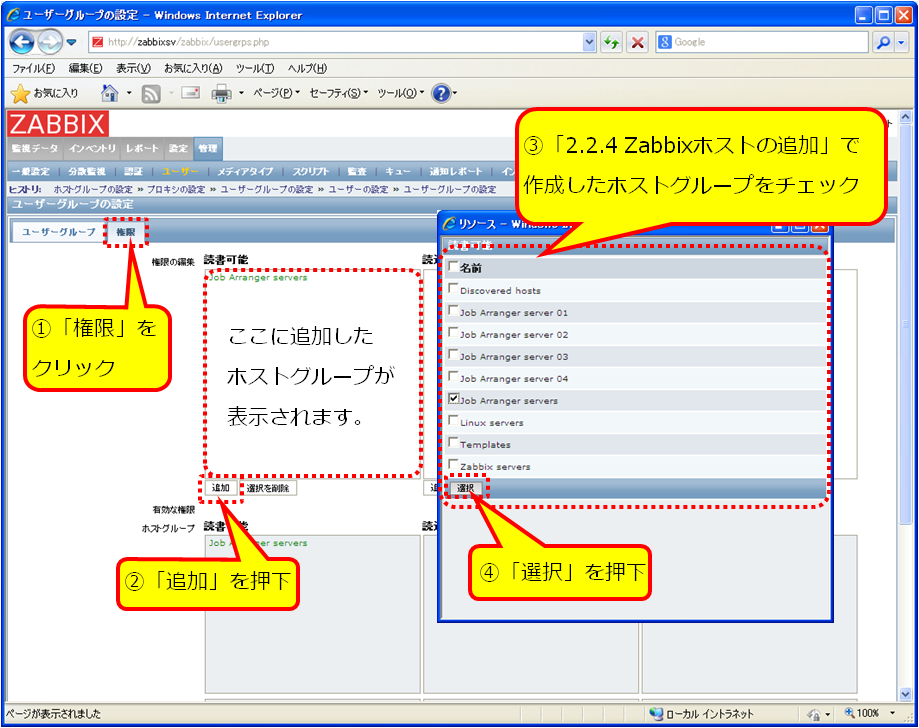Screen dimensions: 919x728
Task: Toggle the 名前 select-all checkbox
Action: click(453, 267)
